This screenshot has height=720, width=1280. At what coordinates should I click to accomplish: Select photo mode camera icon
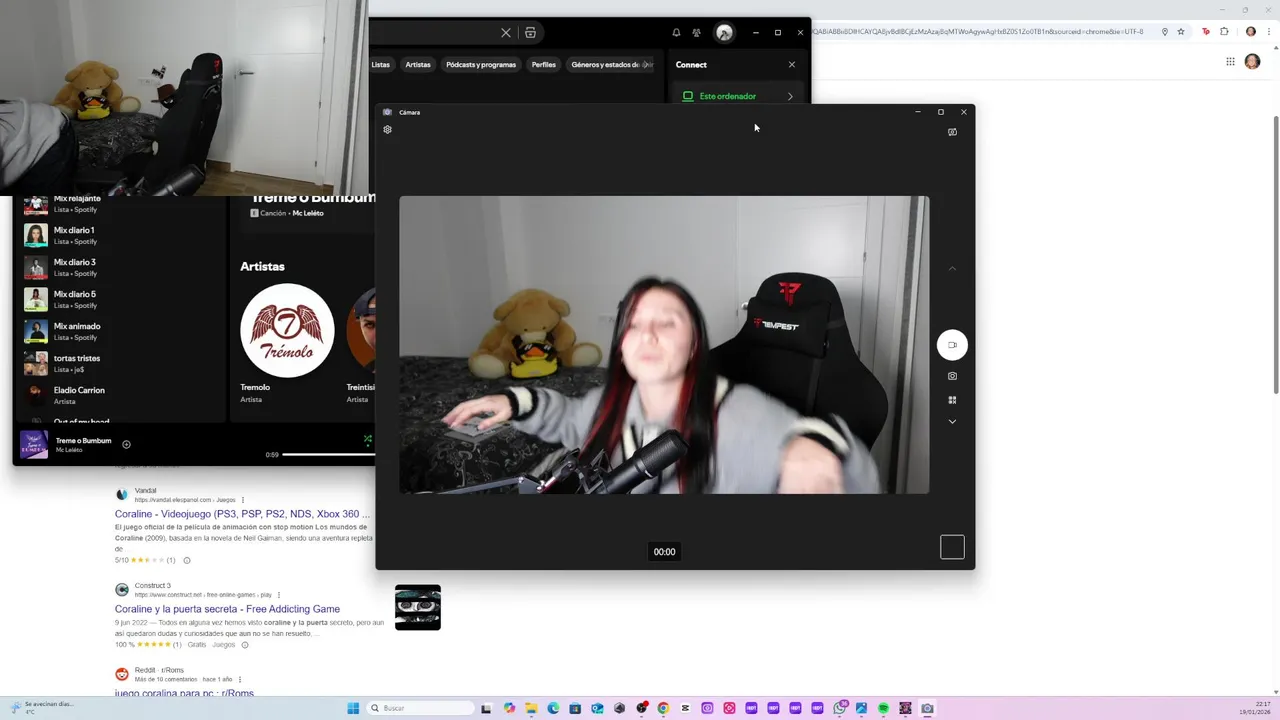click(952, 376)
